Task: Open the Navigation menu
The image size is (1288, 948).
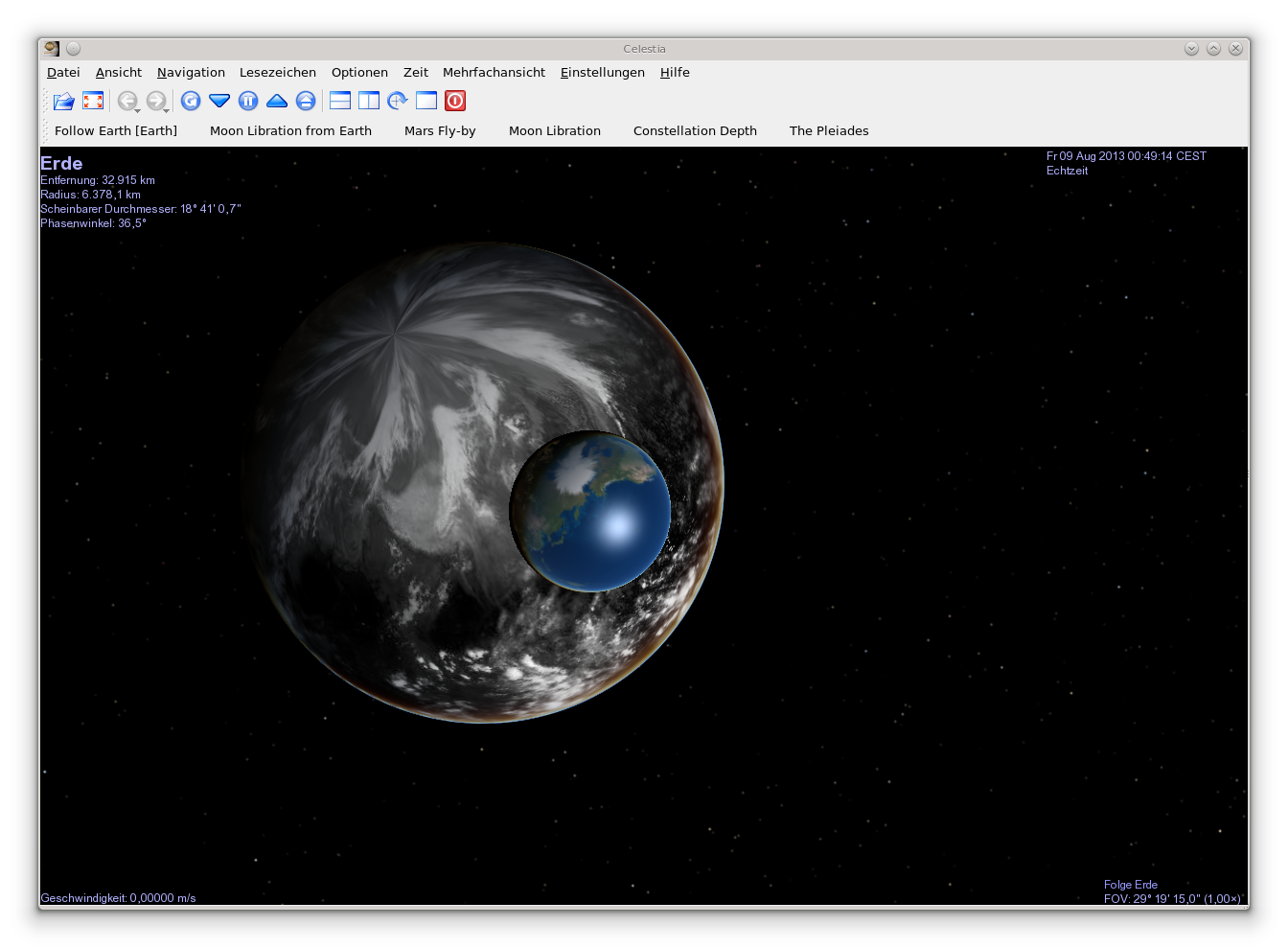Action: [x=191, y=73]
